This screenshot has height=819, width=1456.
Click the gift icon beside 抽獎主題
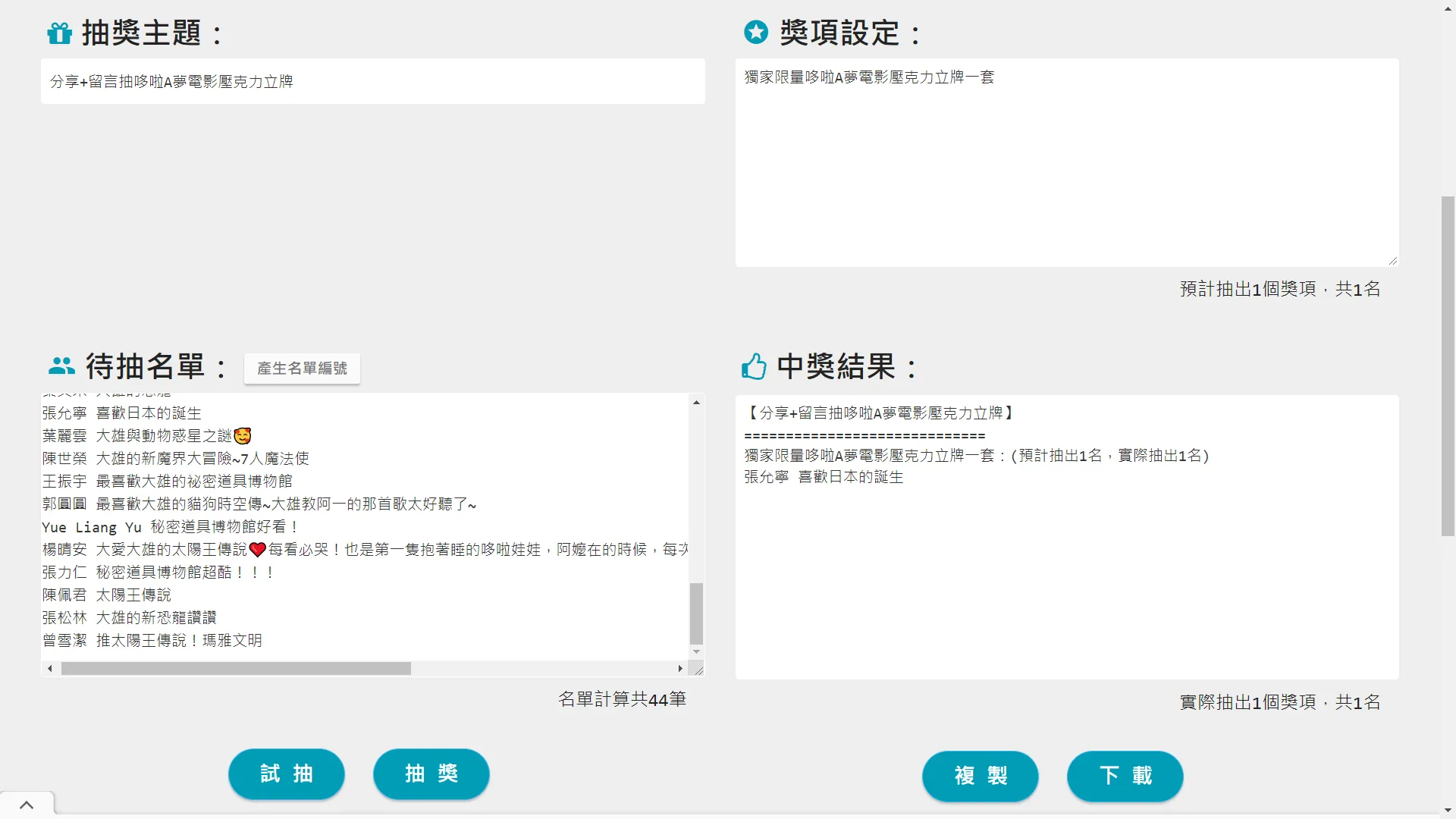(59, 33)
